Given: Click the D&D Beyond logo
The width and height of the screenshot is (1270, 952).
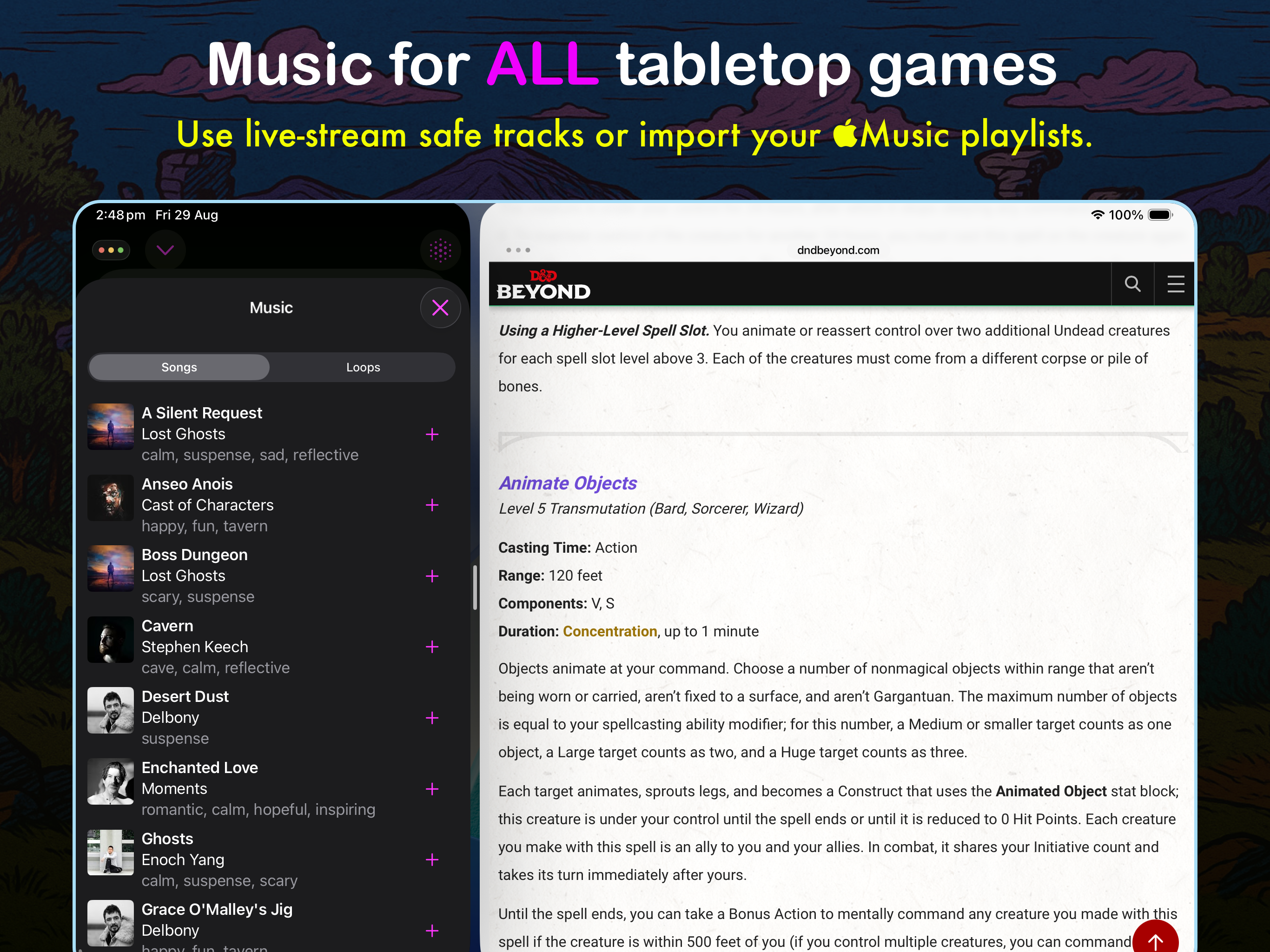Looking at the screenshot, I should click(x=542, y=285).
